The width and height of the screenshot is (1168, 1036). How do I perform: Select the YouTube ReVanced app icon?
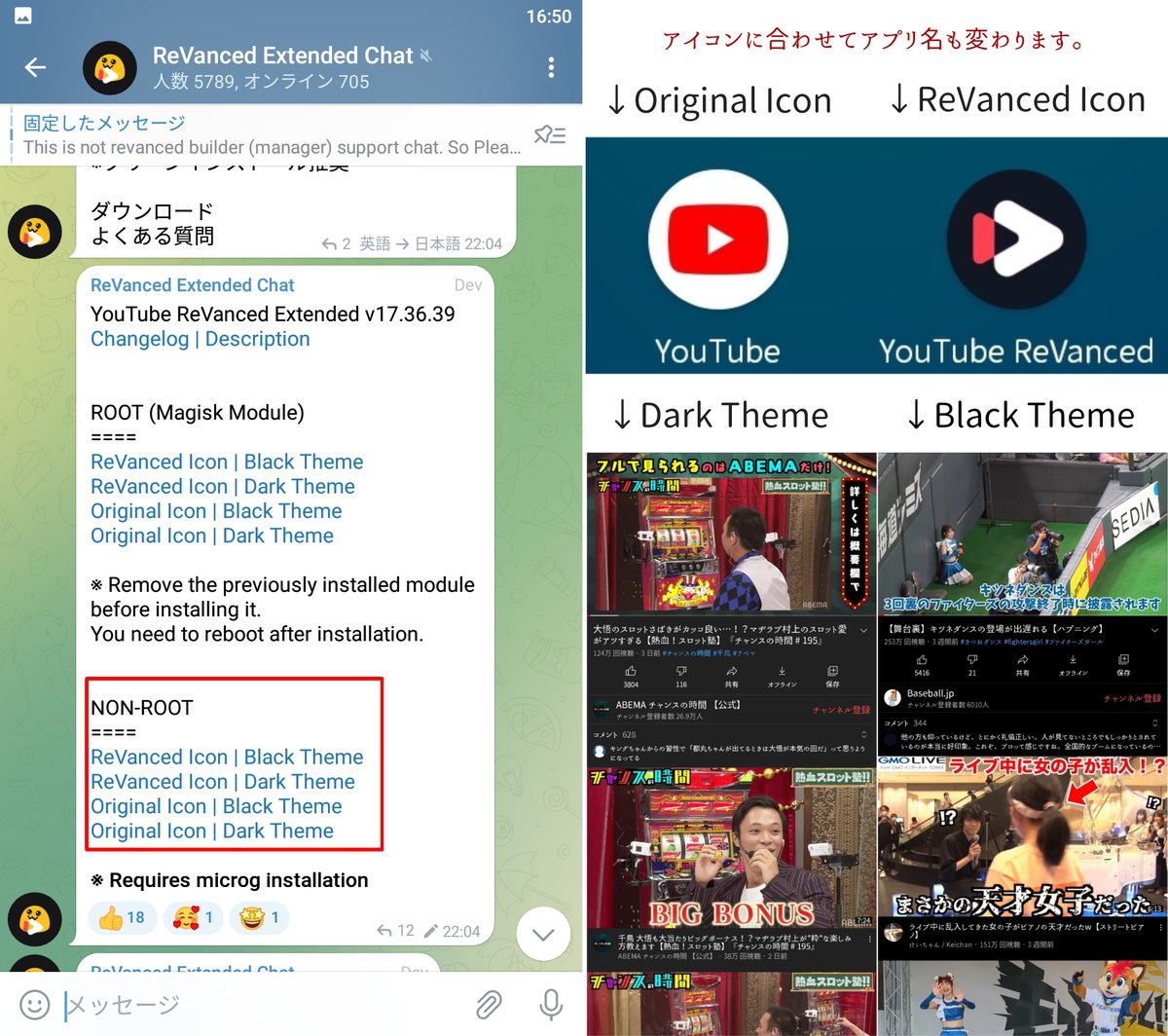1016,237
